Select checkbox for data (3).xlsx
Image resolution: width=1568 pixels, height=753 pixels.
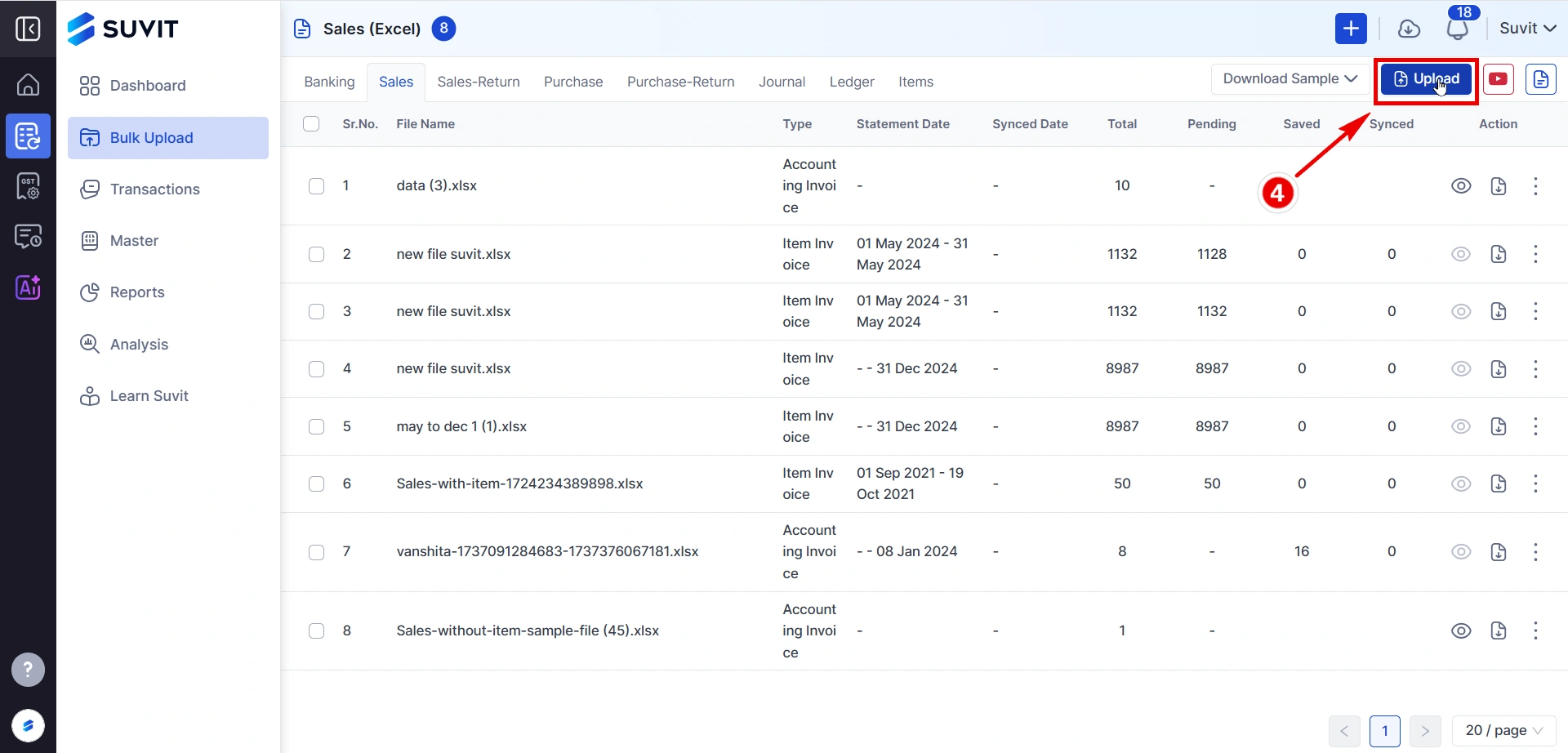tap(317, 186)
